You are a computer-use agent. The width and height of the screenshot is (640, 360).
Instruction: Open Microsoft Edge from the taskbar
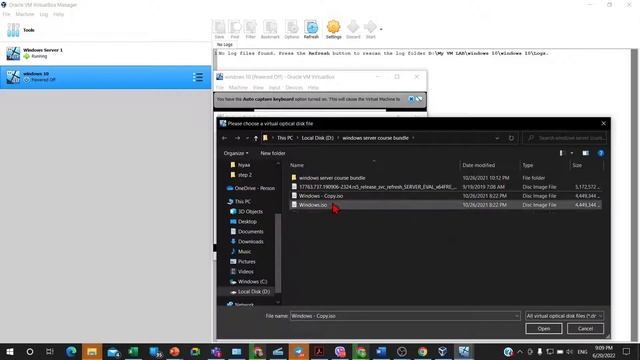71,351
